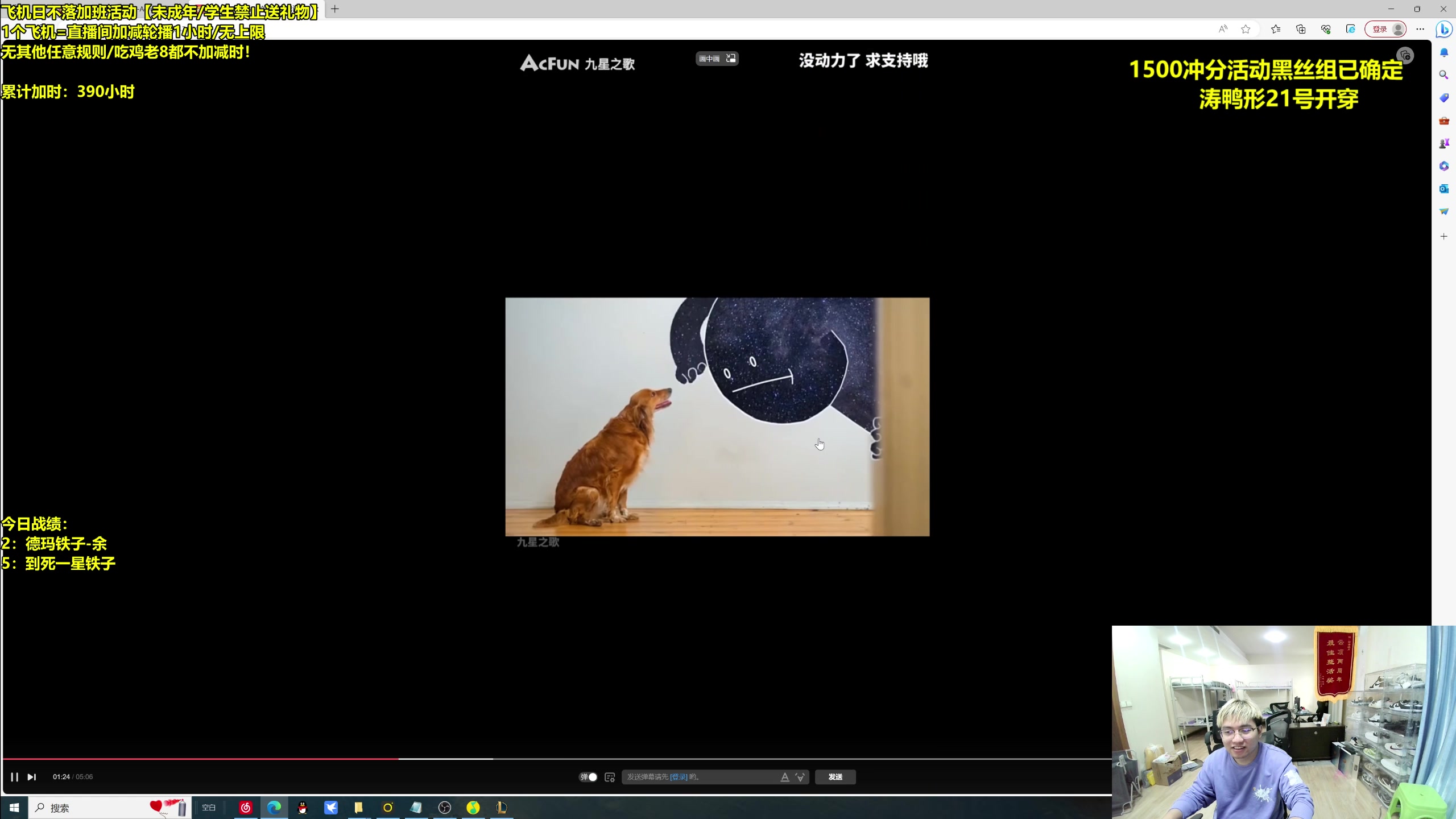Open the Collections icon in toolbar
1456x819 pixels.
tap(1301, 29)
